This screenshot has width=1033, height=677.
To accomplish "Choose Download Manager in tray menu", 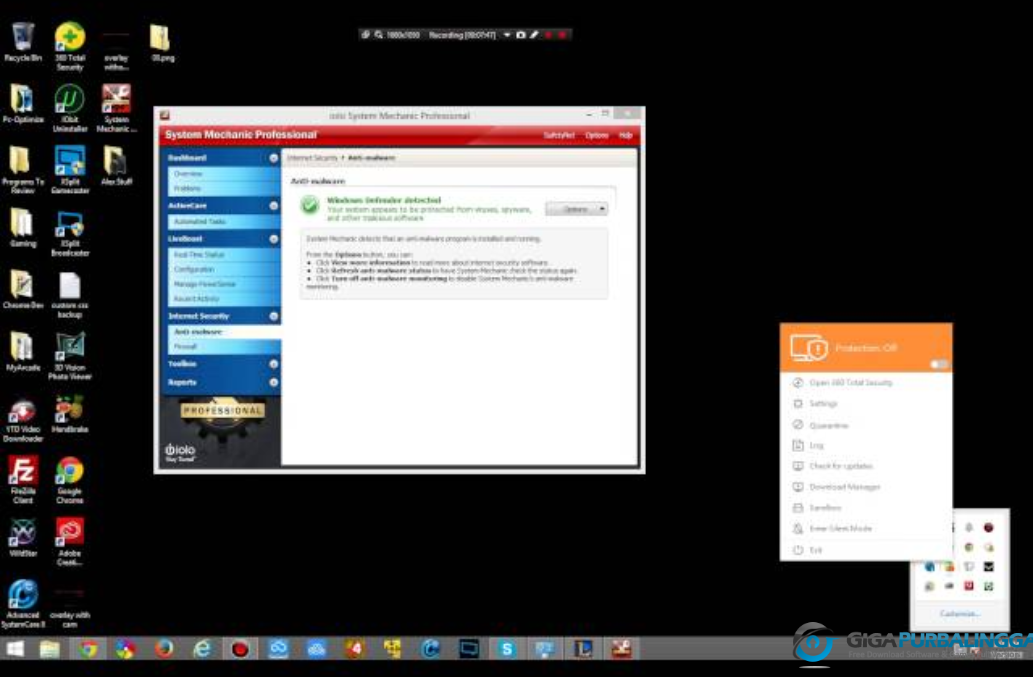I will tap(866, 487).
